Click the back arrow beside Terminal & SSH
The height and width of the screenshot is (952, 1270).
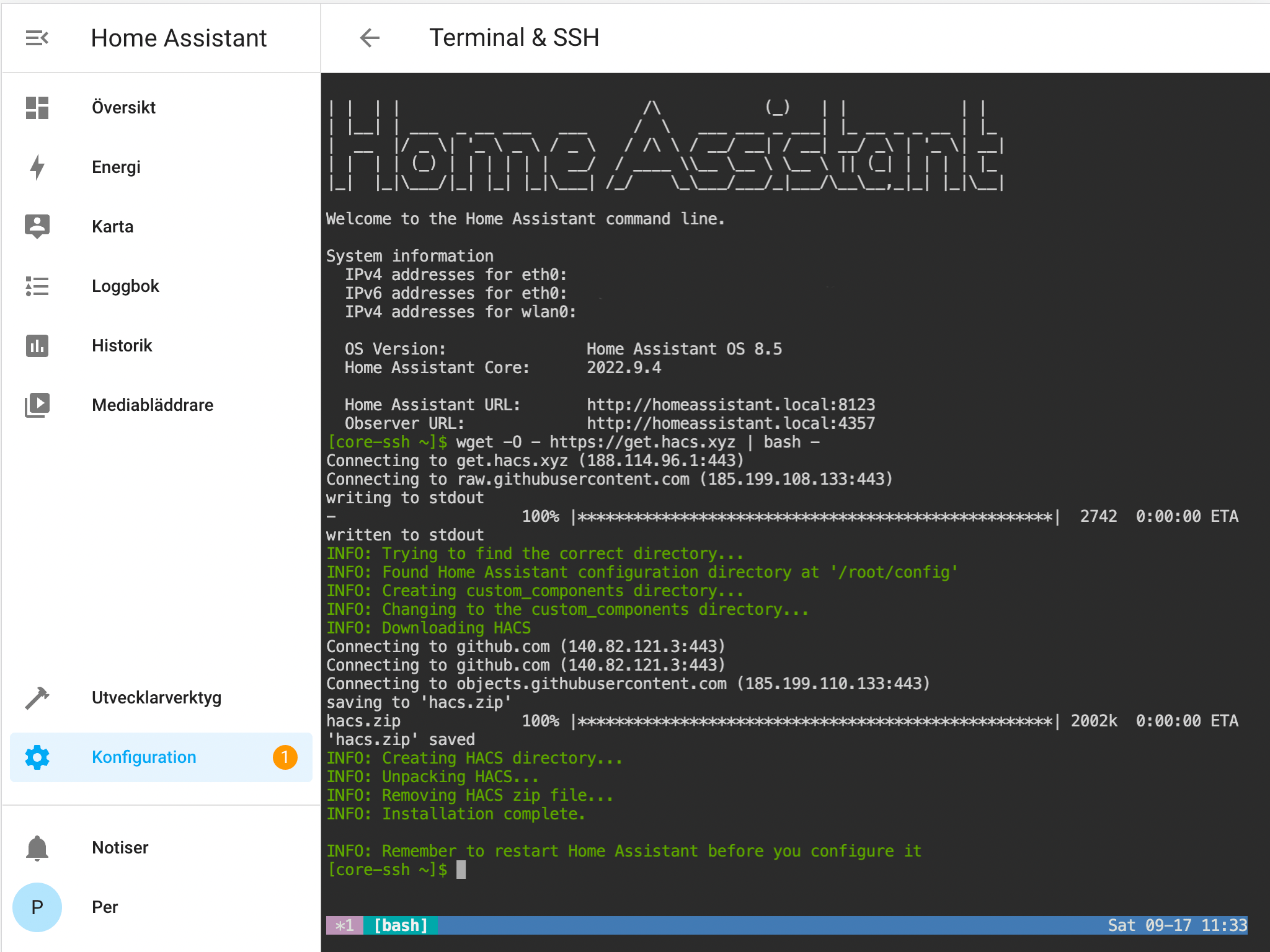370,38
